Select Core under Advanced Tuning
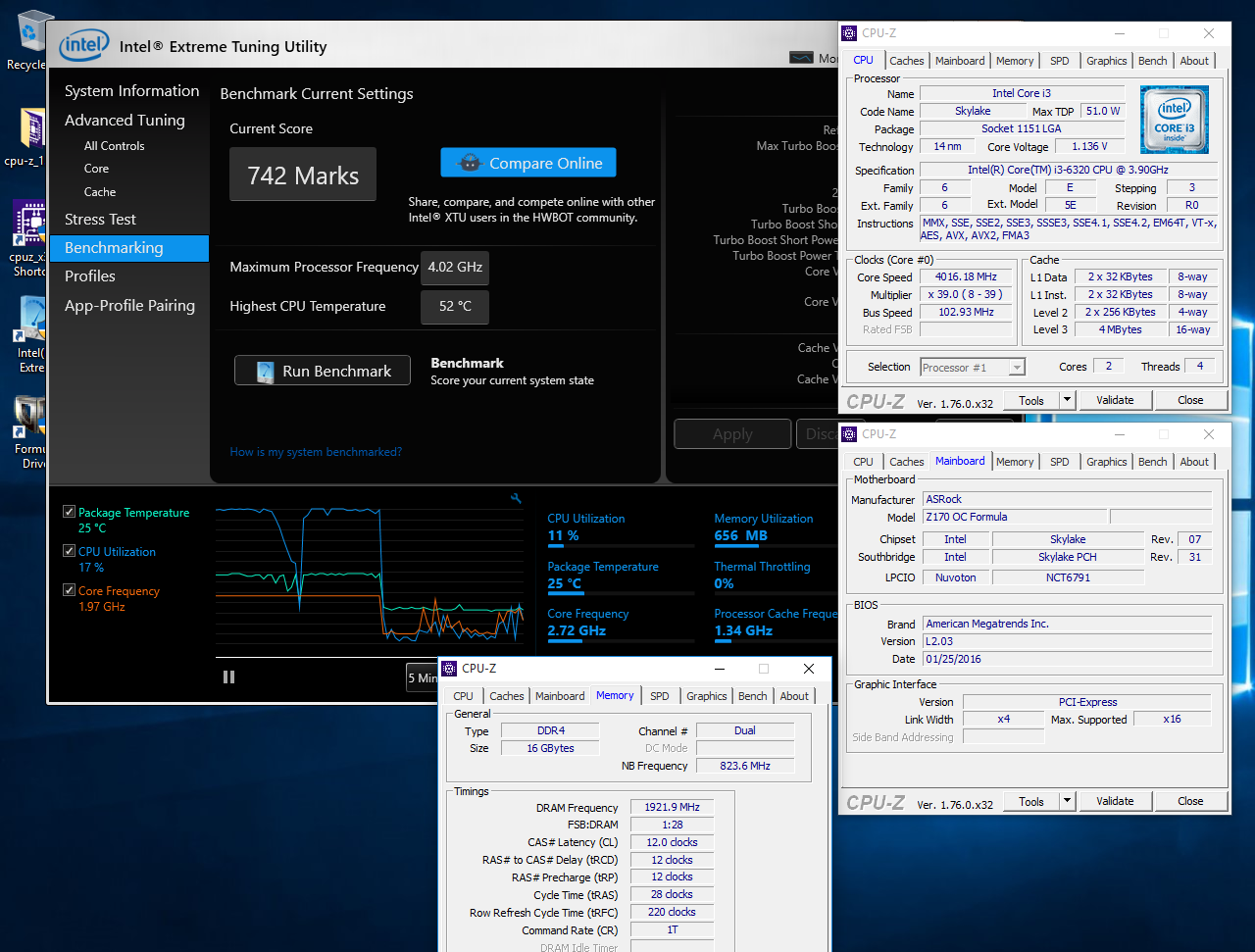This screenshot has width=1255, height=952. click(96, 169)
